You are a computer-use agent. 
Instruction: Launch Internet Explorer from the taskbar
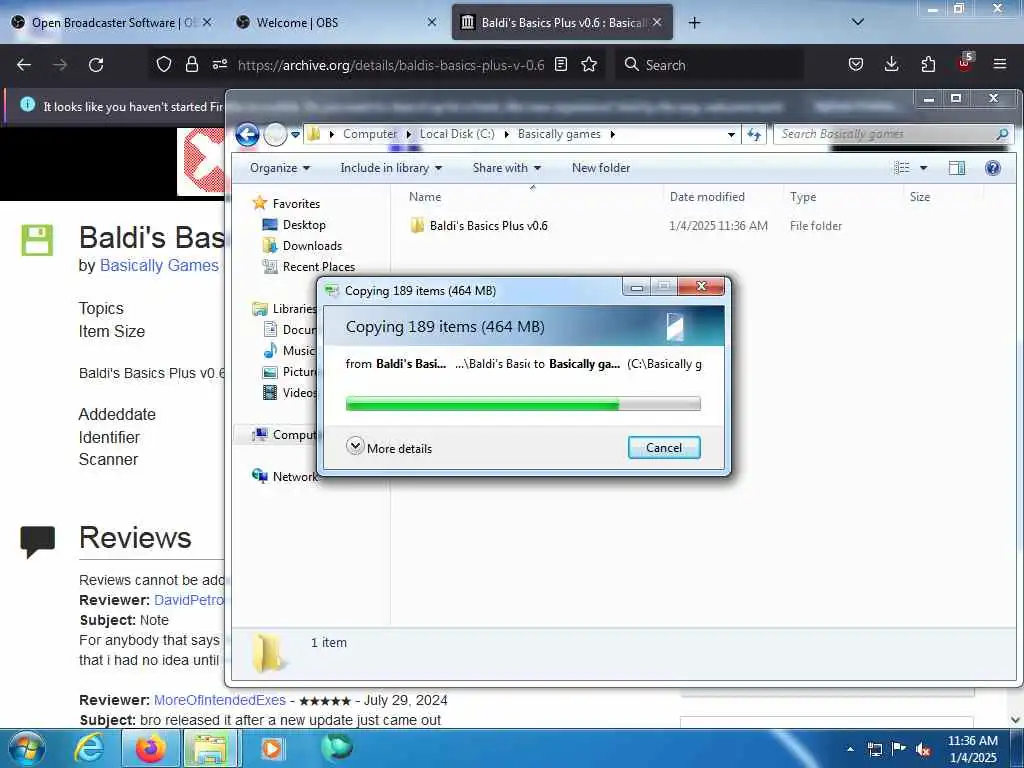click(89, 748)
